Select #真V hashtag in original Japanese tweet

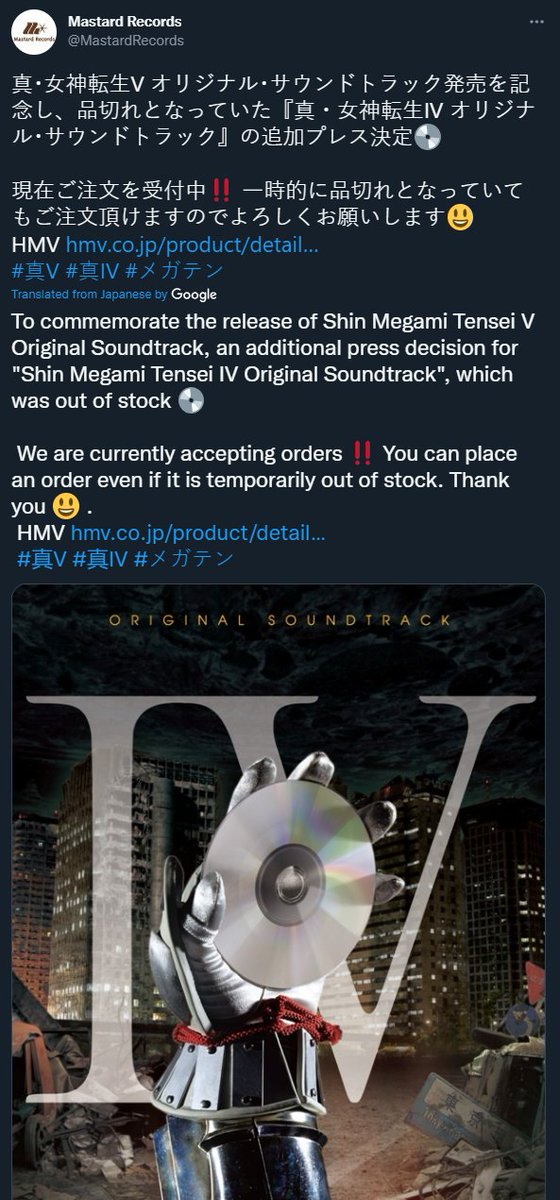coord(37,270)
